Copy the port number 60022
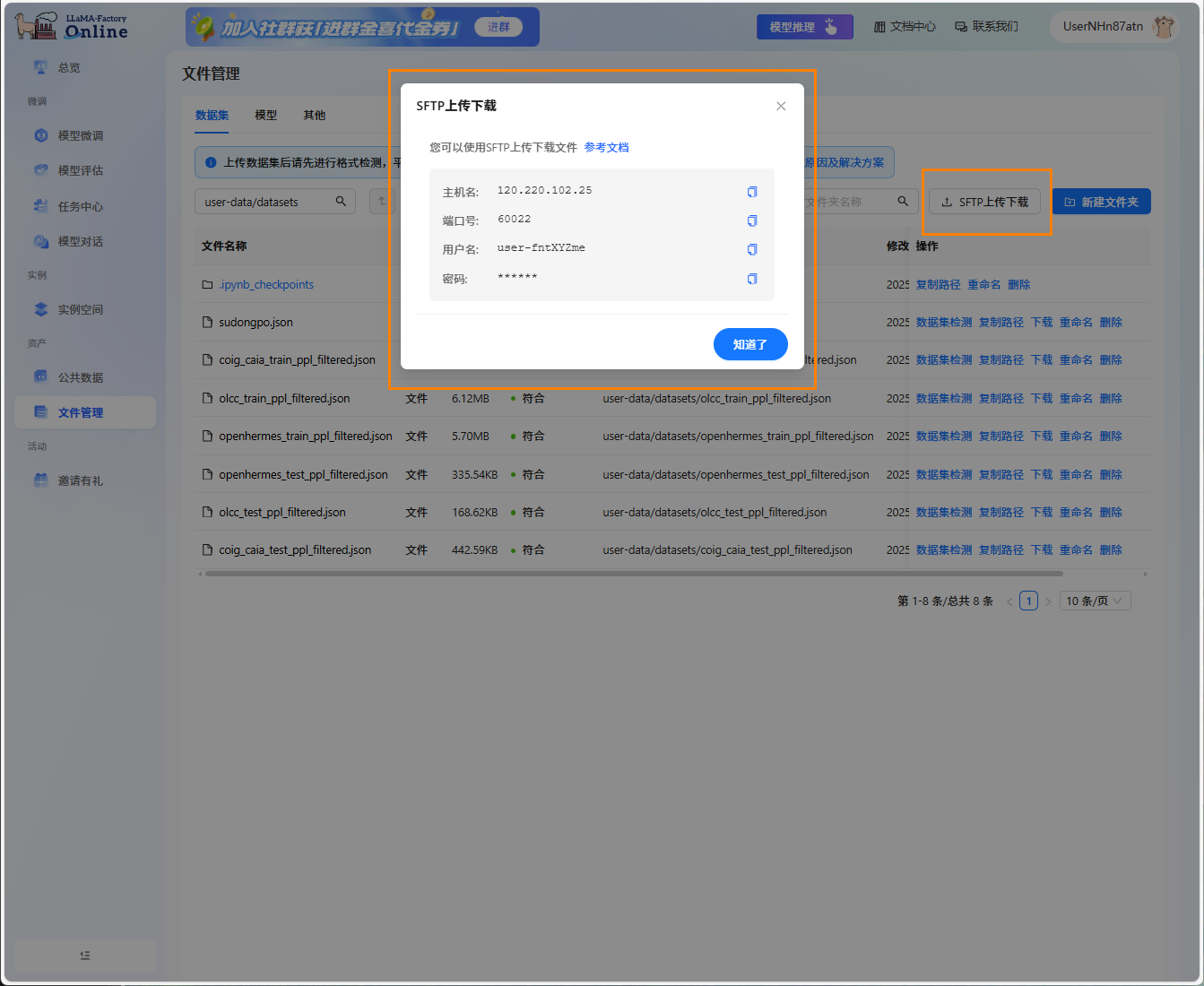The height and width of the screenshot is (986, 1204). tap(752, 221)
